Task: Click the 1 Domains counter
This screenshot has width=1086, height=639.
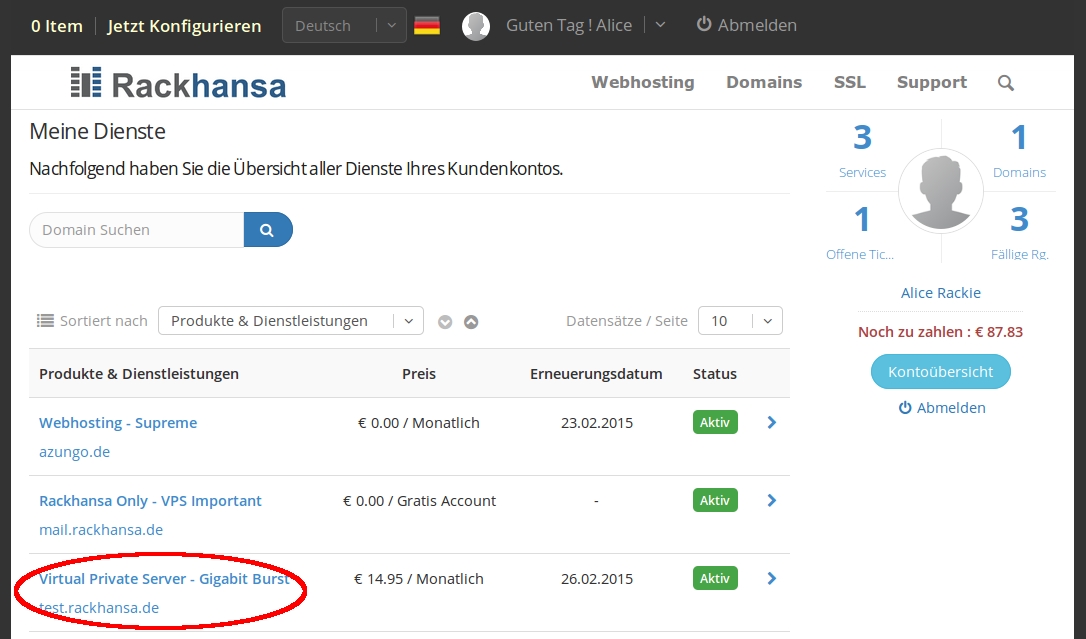Action: click(1019, 151)
